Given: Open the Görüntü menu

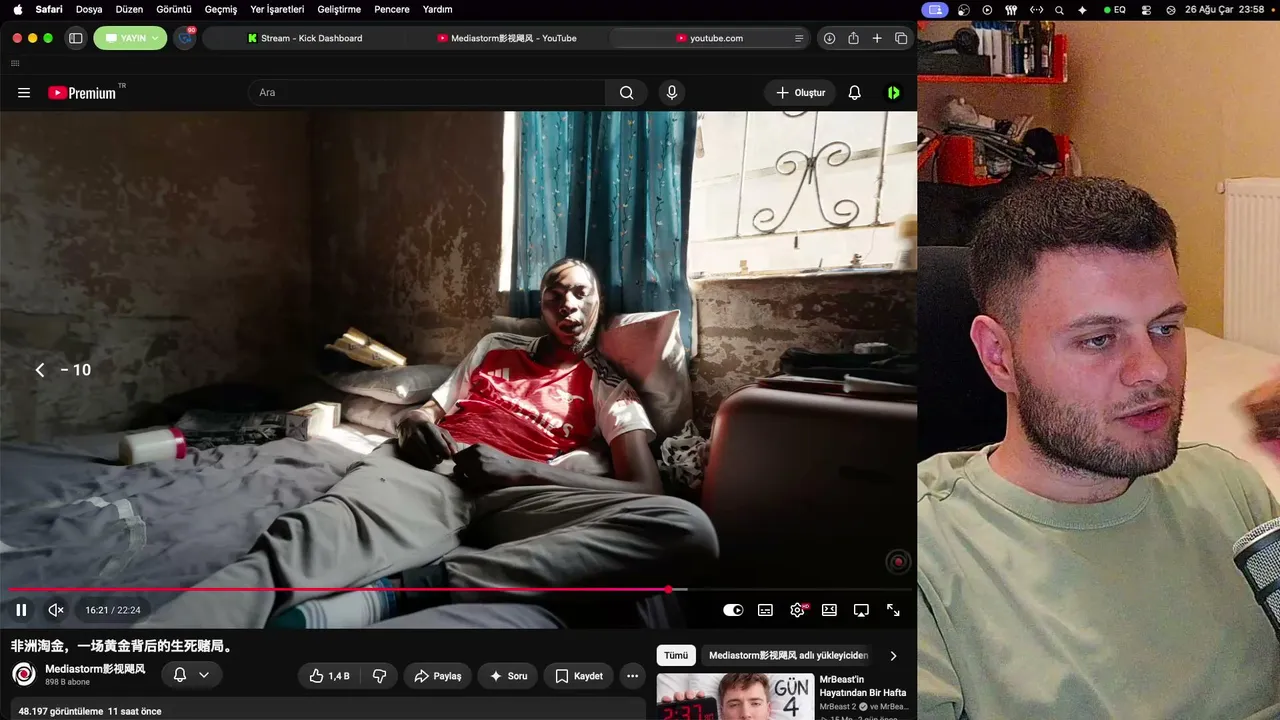Looking at the screenshot, I should click(x=174, y=9).
